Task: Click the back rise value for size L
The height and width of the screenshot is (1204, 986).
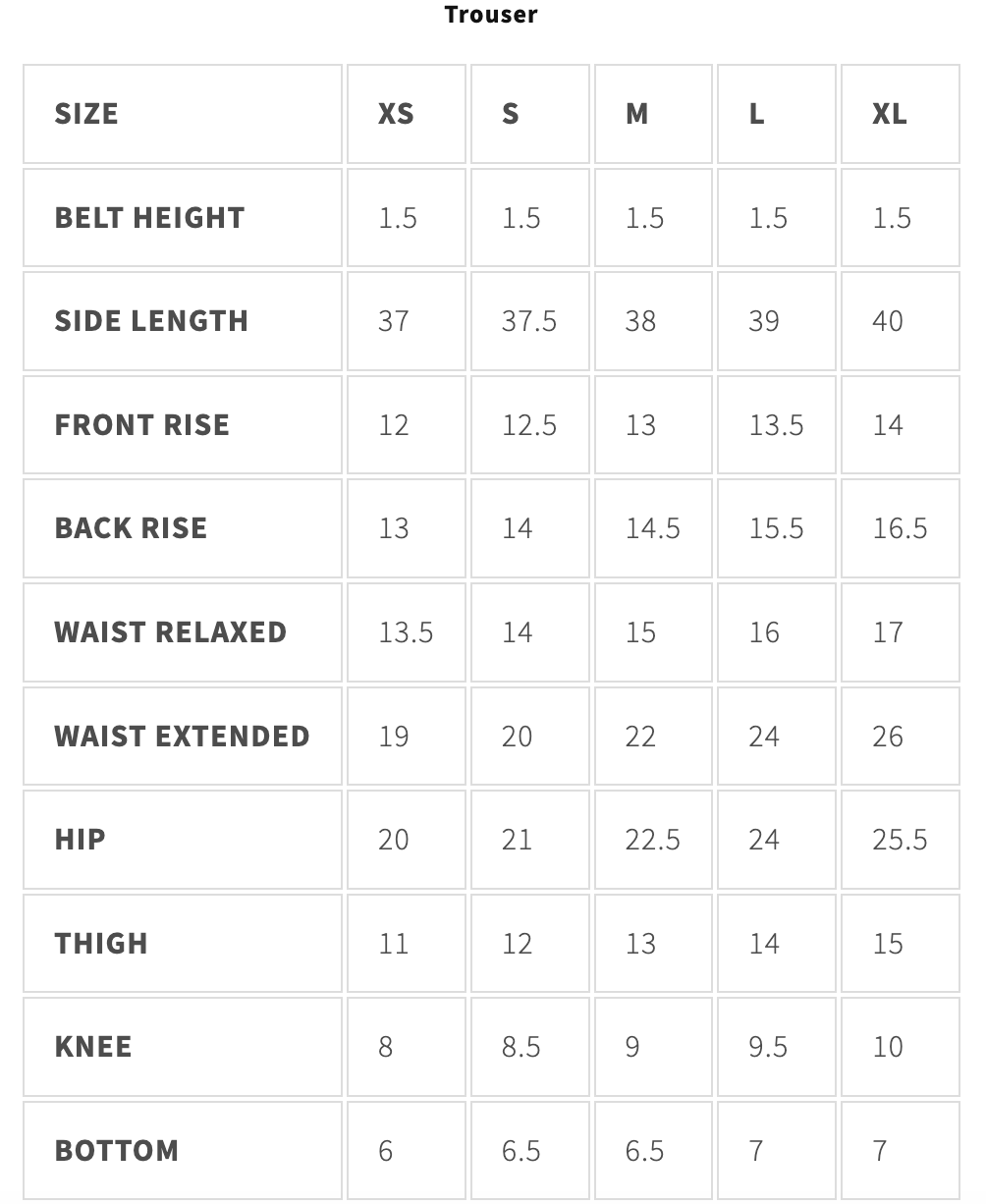Action: point(776,528)
